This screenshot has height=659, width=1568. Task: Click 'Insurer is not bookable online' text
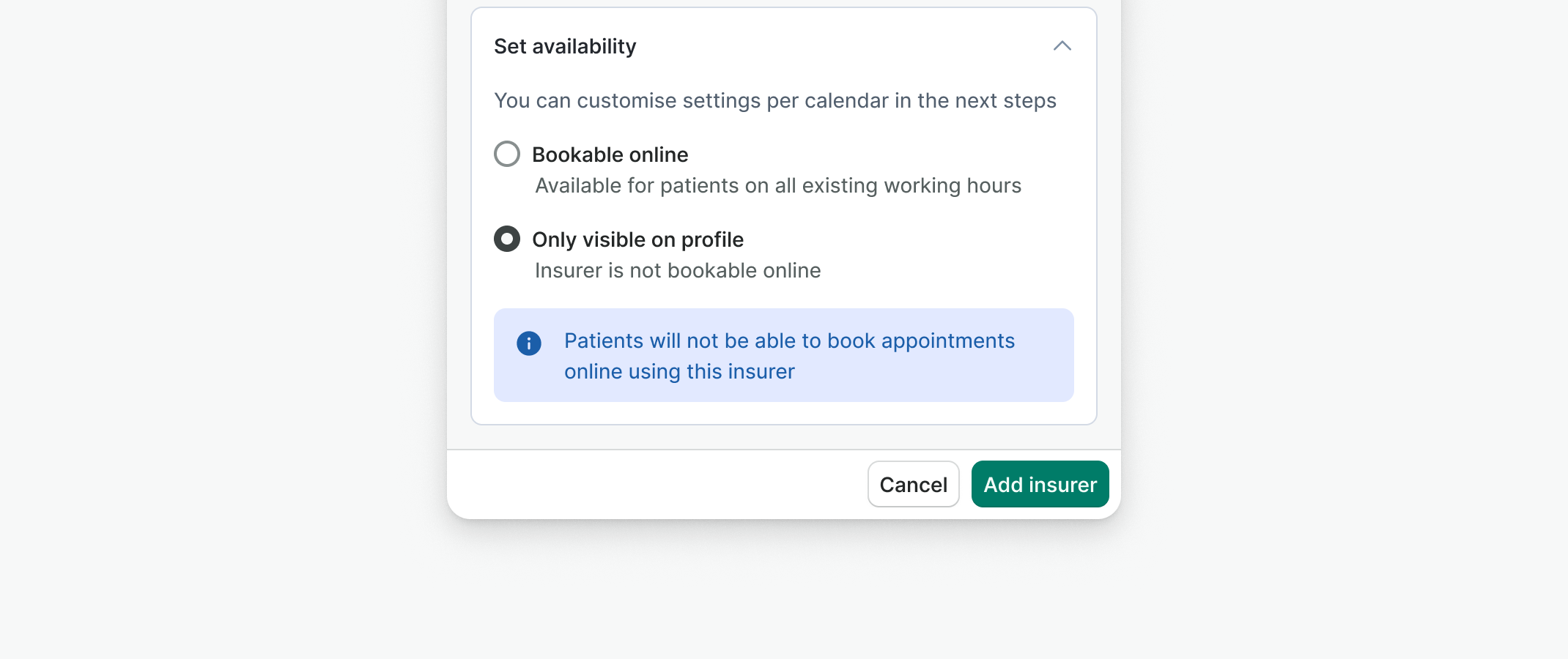coord(677,271)
